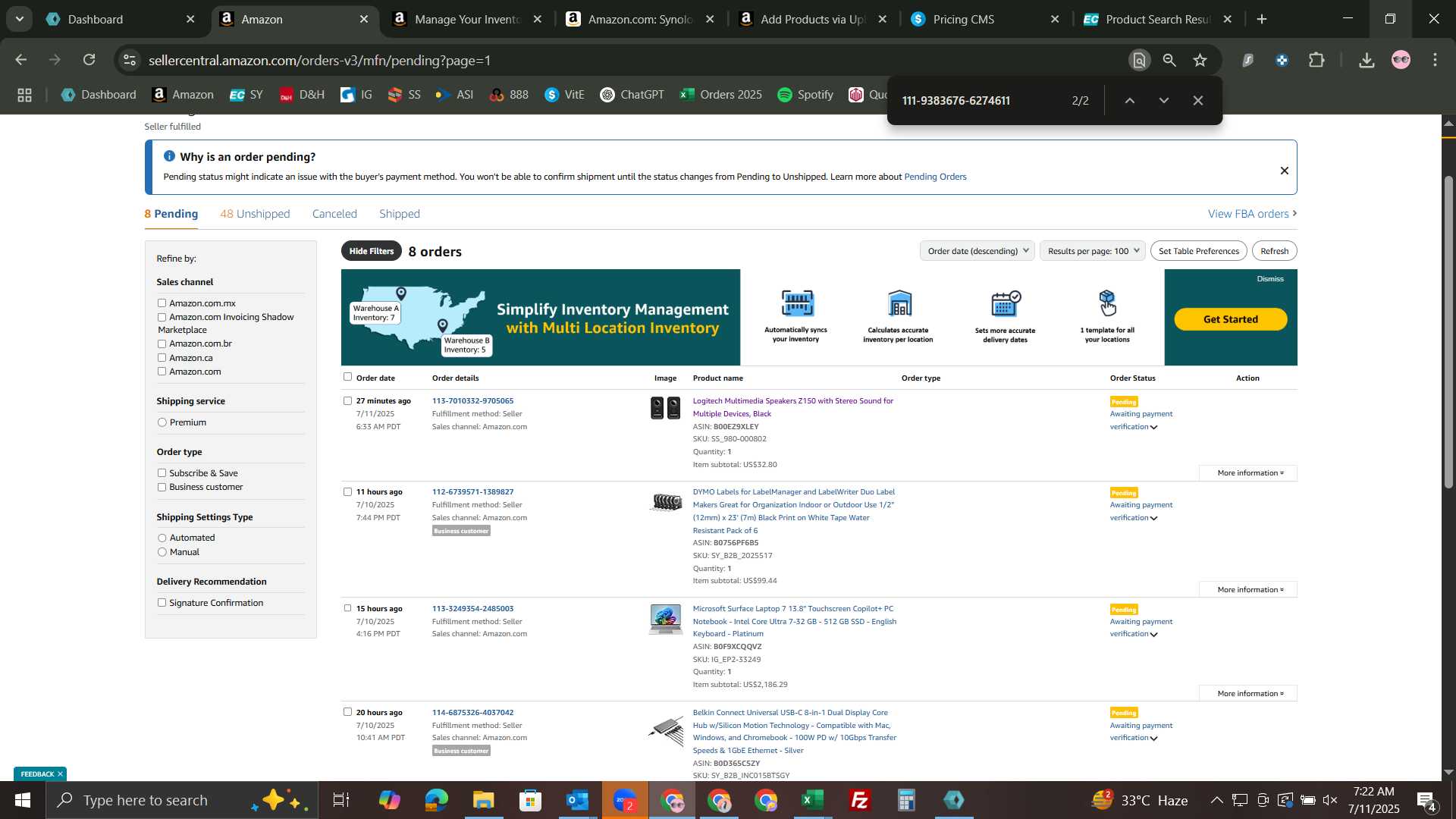1456x819 pixels.
Task: Open the browser zoom magnifier icon
Action: pyautogui.click(x=1169, y=60)
